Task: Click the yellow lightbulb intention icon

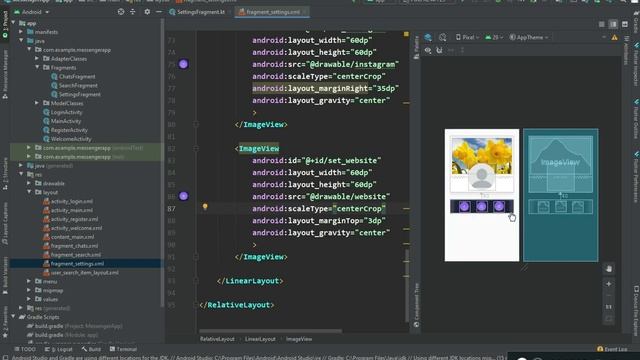Action: (205, 207)
